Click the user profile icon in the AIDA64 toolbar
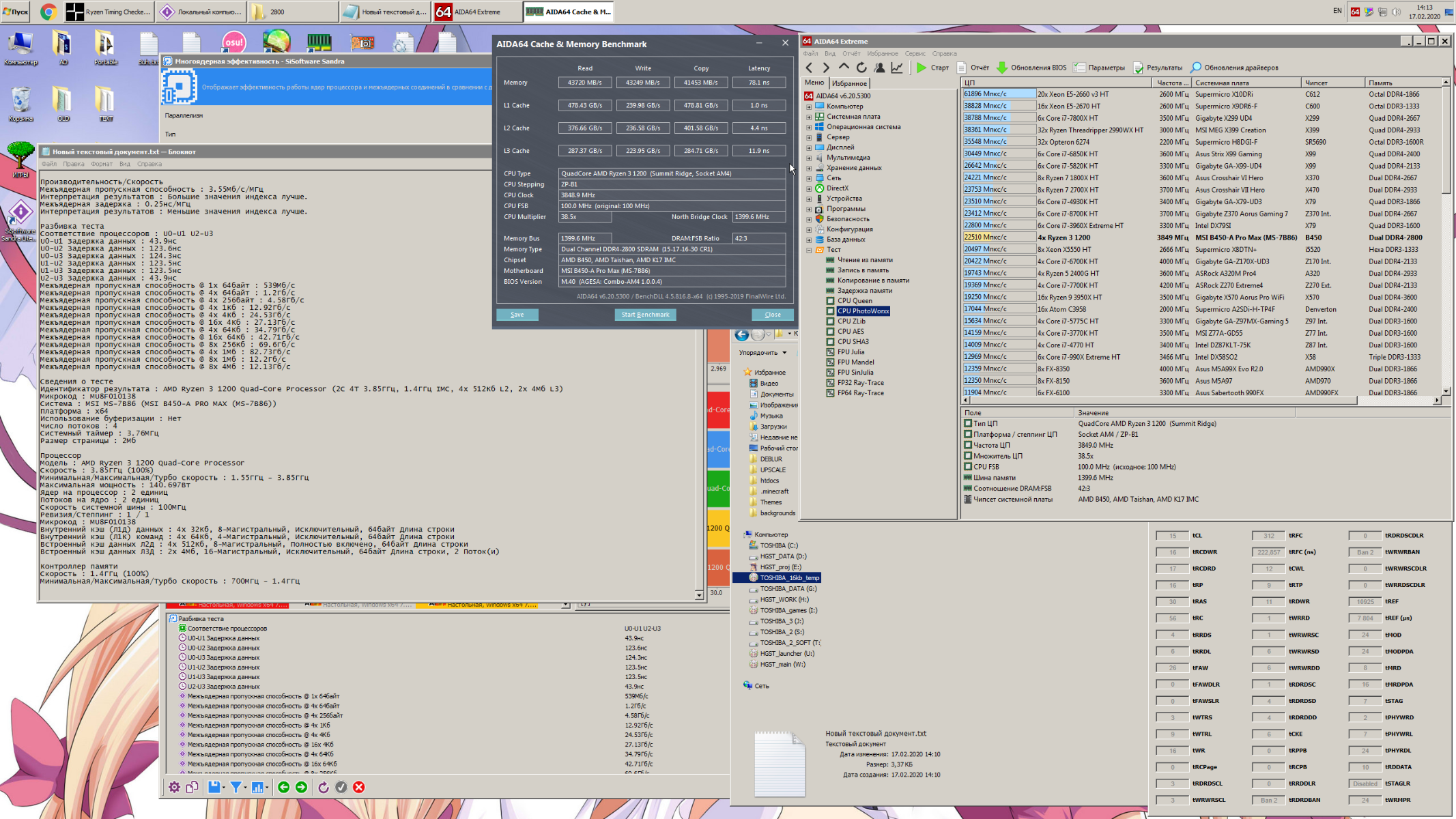Image resolution: width=1456 pixels, height=819 pixels. [x=879, y=68]
